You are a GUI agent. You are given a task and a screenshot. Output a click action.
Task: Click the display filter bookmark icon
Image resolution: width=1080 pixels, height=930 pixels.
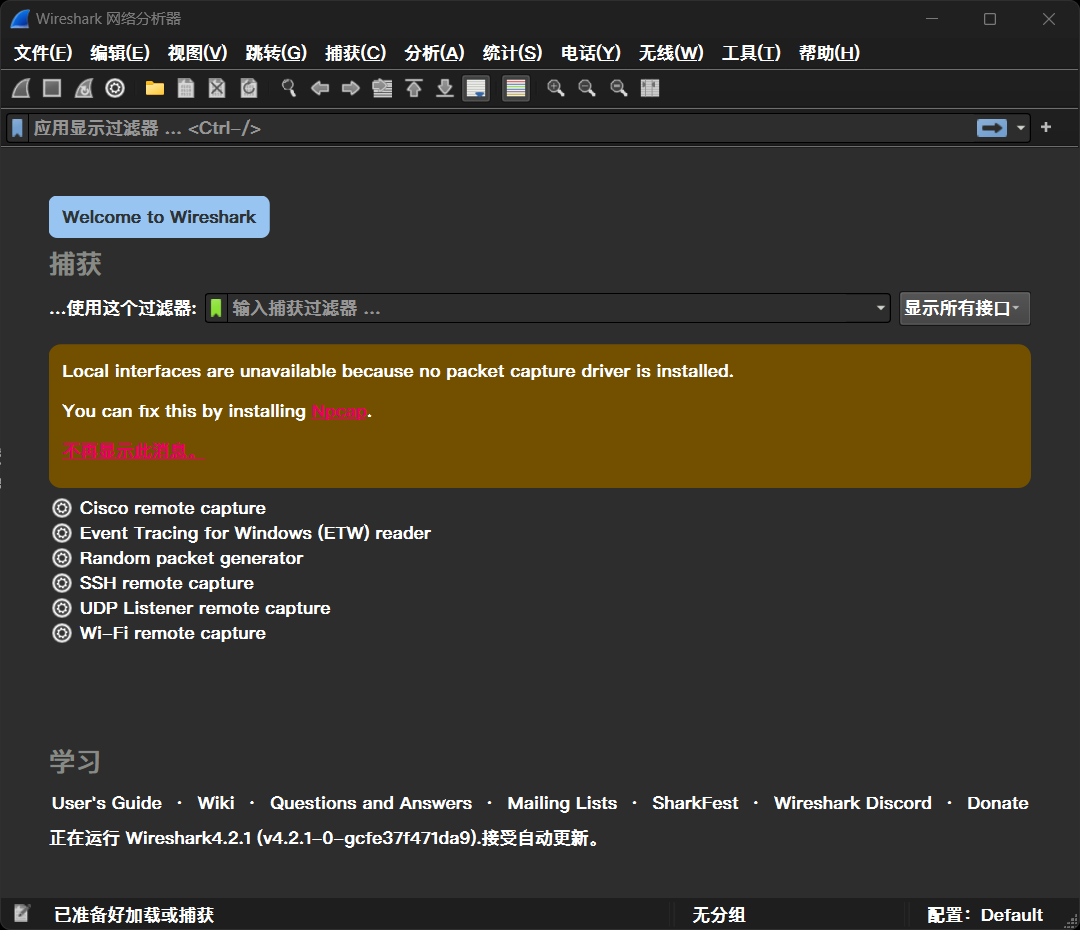click(x=18, y=128)
